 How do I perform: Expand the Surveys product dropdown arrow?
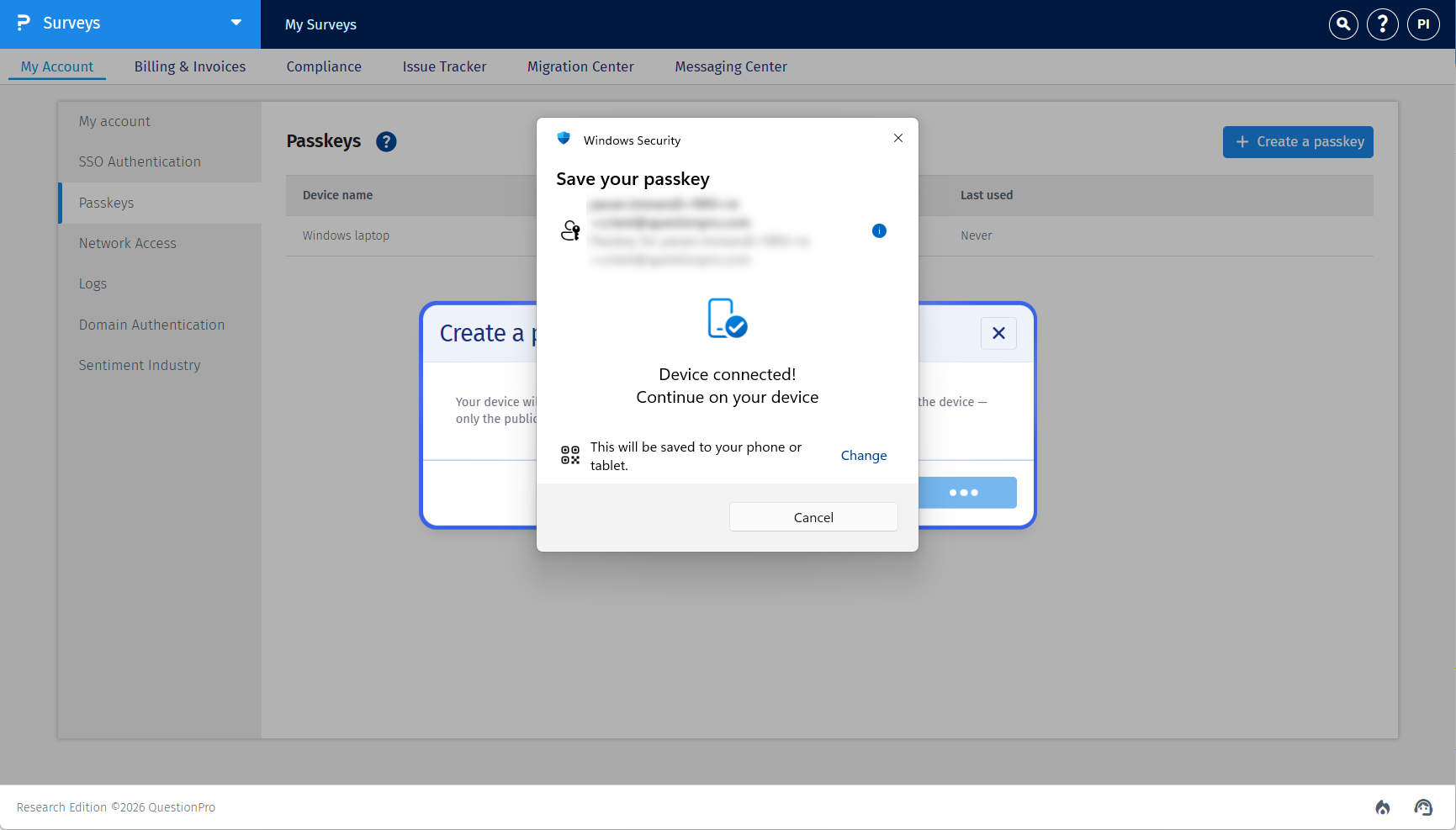(x=236, y=23)
